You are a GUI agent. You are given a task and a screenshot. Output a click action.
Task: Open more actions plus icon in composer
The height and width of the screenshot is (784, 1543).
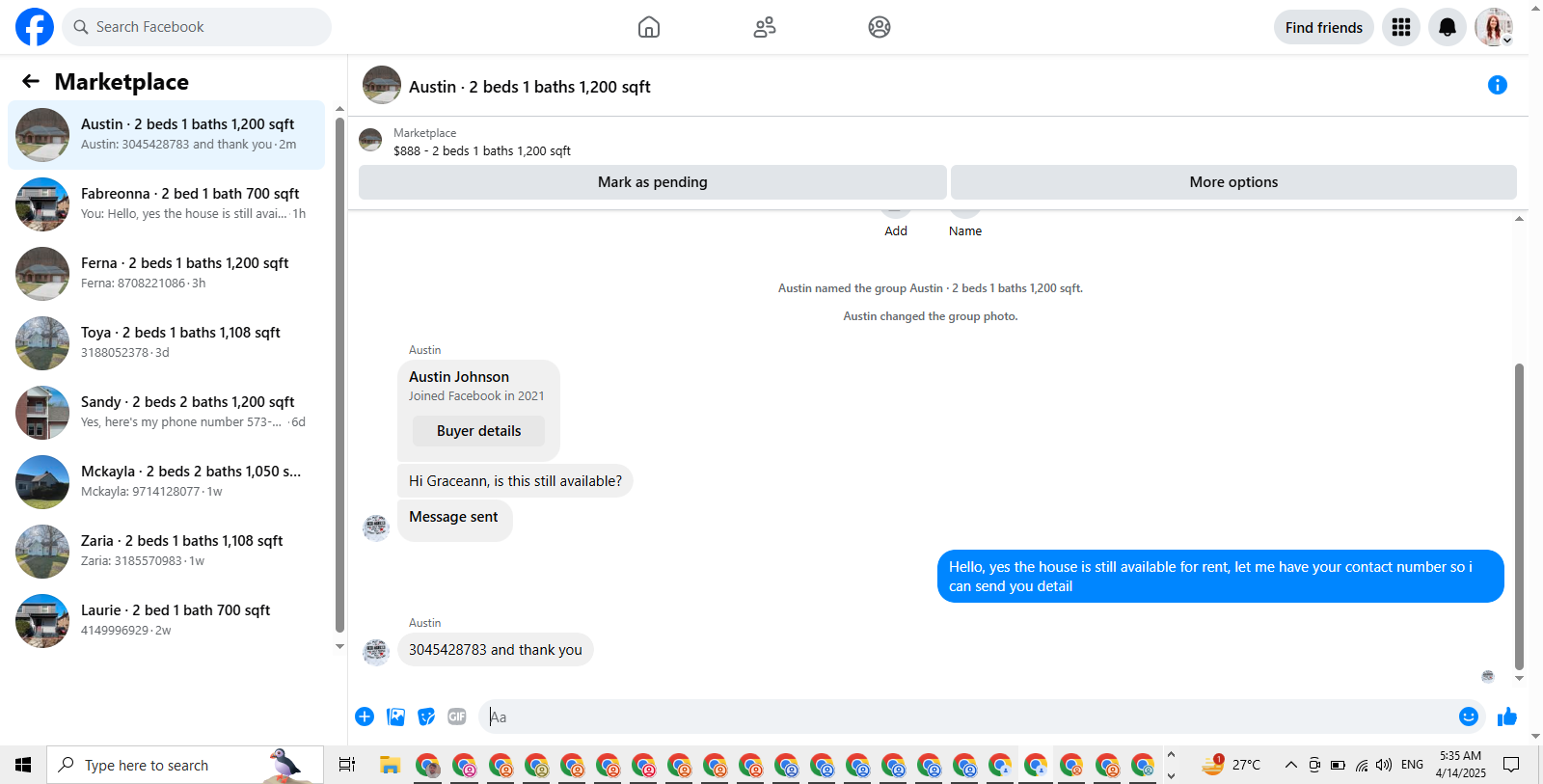coord(365,716)
